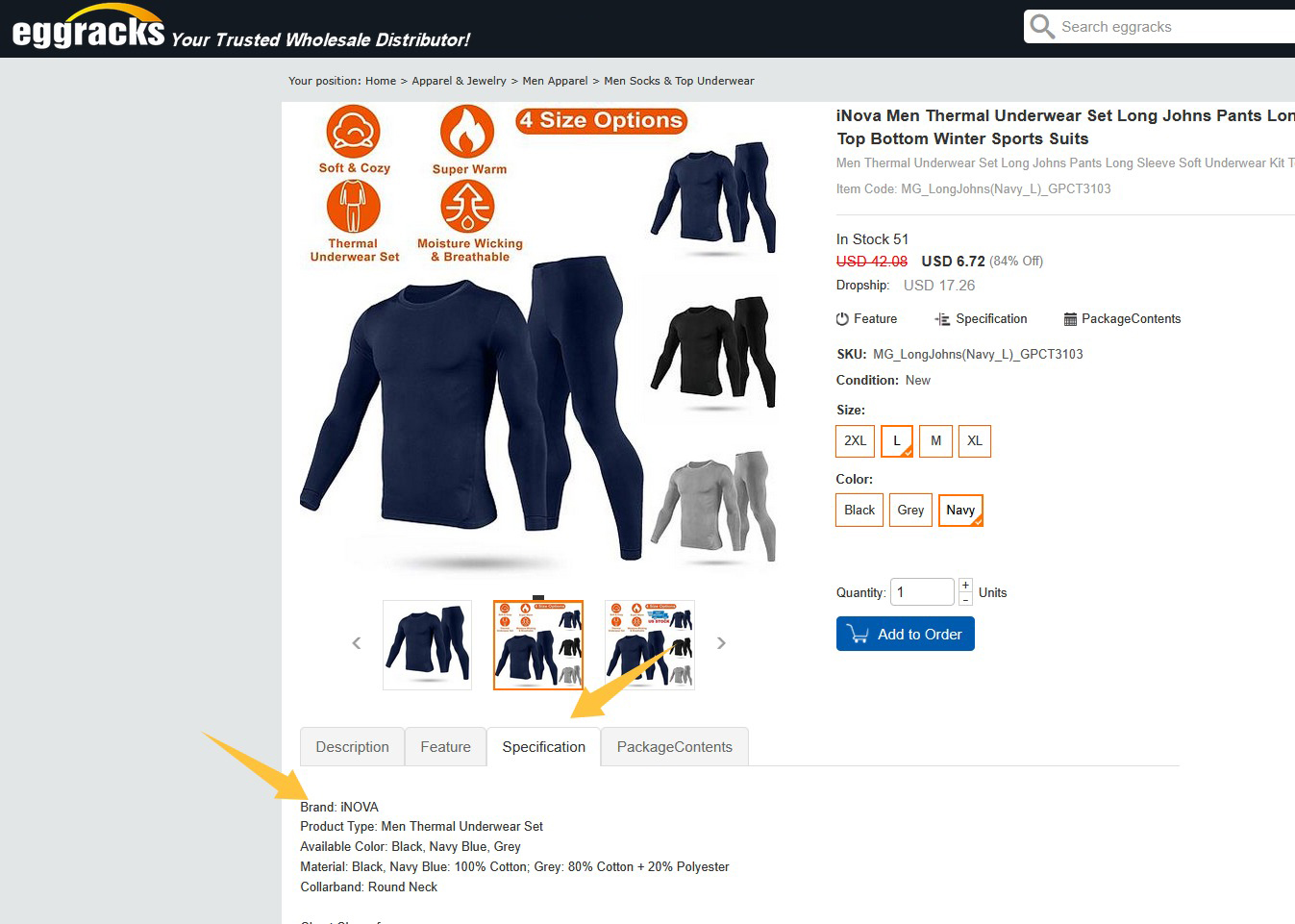This screenshot has width=1295, height=924.
Task: Show next thumbnails with right arrow
Action: click(721, 643)
